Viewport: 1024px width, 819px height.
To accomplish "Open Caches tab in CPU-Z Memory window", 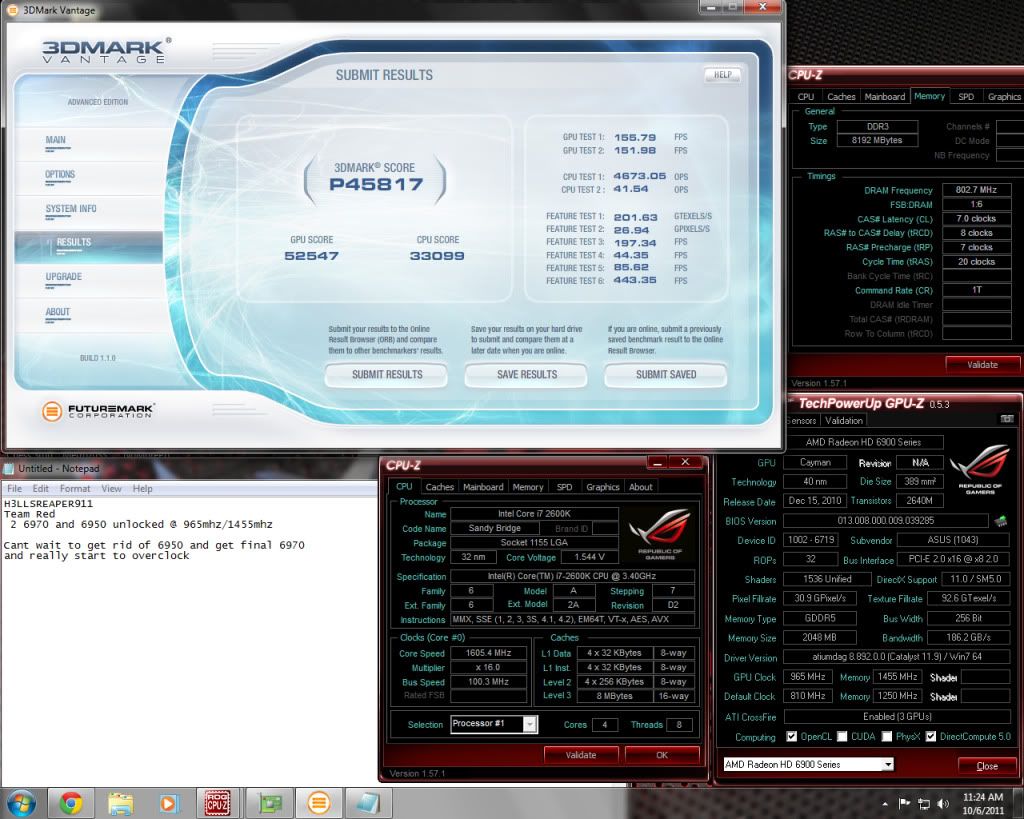I will (x=841, y=97).
